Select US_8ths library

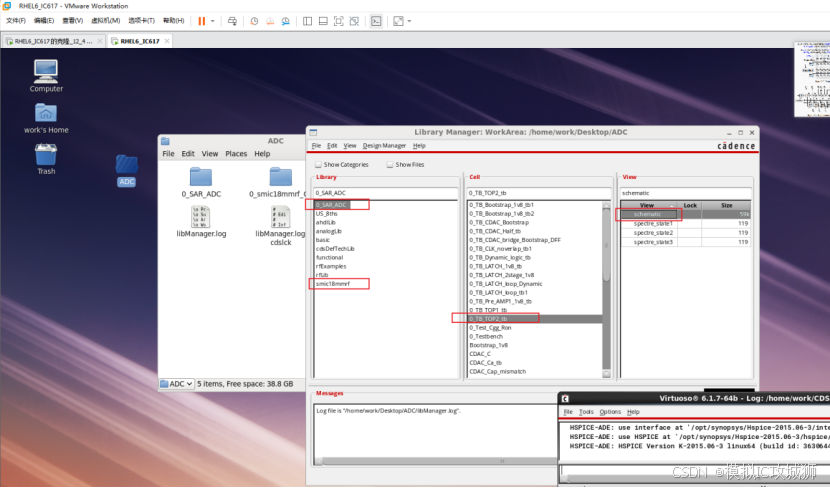327,214
